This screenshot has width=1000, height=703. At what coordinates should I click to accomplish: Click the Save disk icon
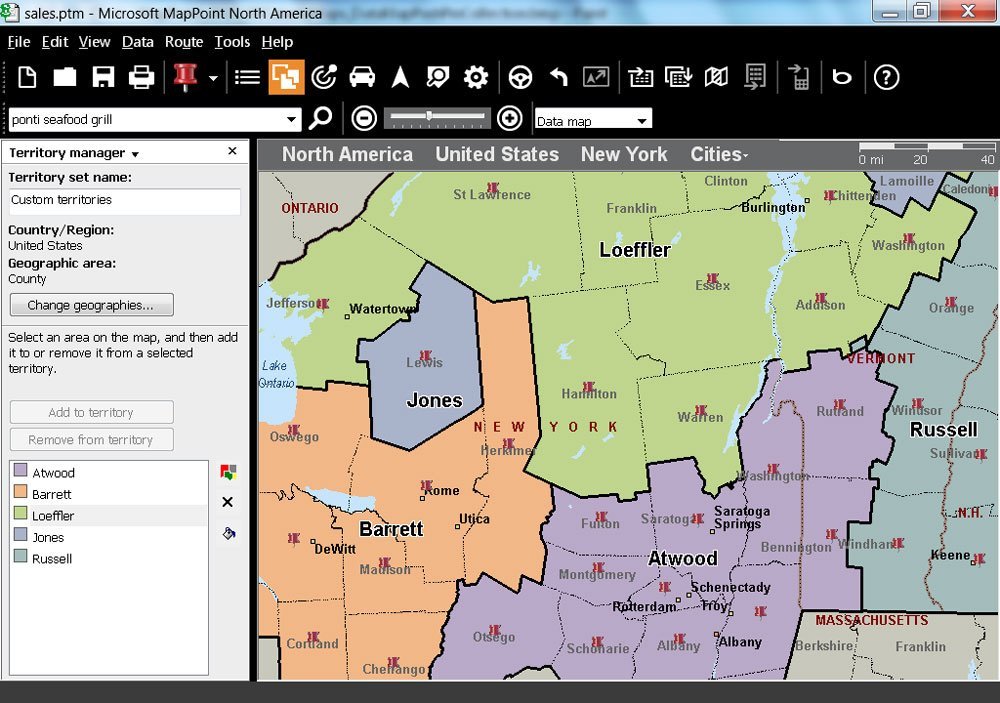(103, 77)
